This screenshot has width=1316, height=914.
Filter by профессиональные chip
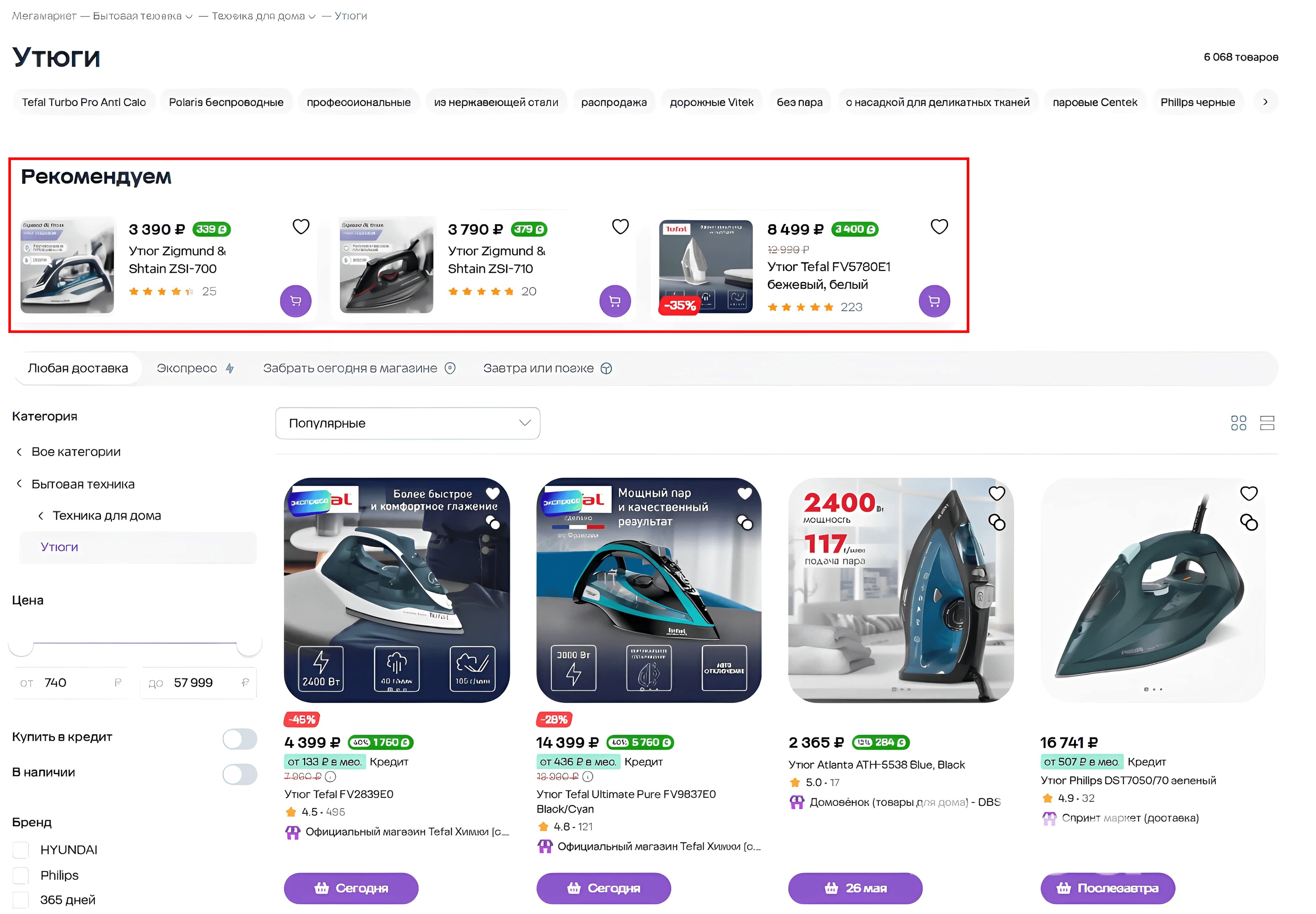click(358, 102)
